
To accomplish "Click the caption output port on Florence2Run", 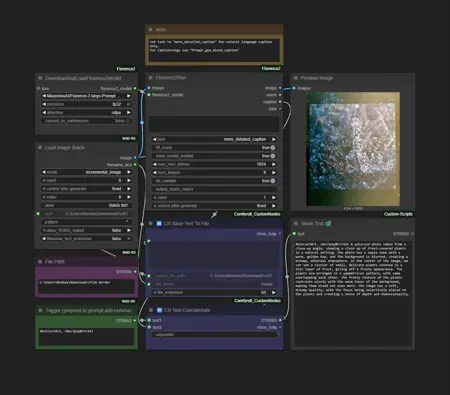I will 280,102.
